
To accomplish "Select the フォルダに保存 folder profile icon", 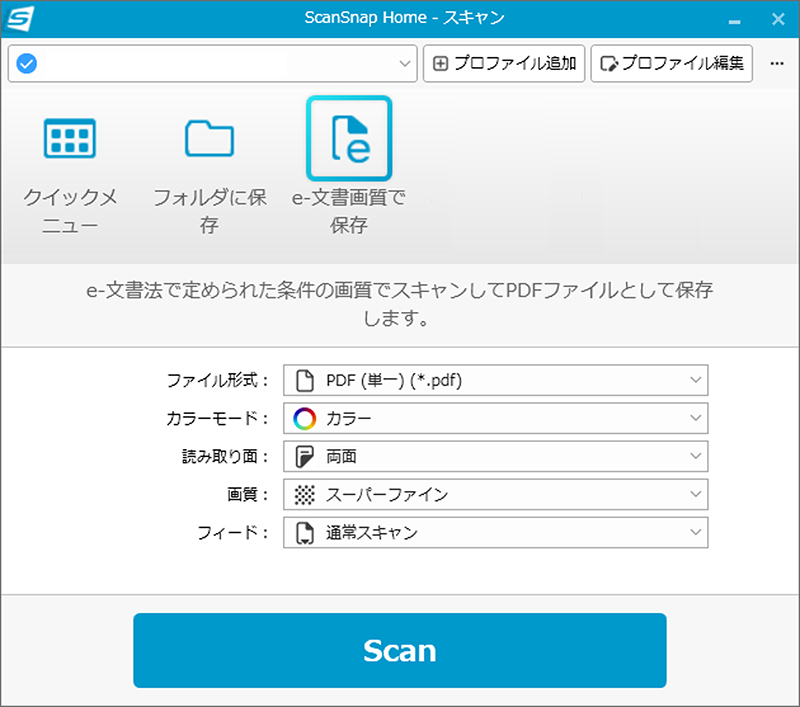I will coord(209,138).
